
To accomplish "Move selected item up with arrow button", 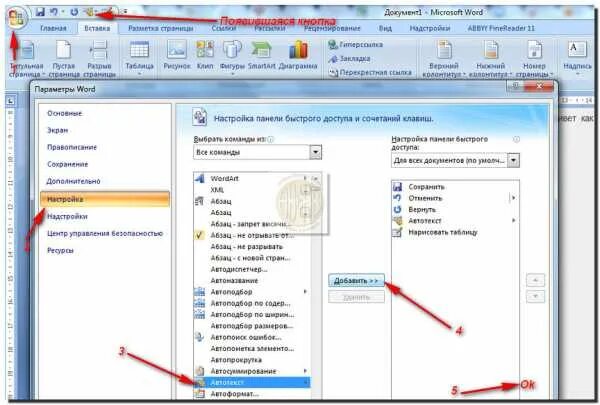I will pyautogui.click(x=535, y=281).
